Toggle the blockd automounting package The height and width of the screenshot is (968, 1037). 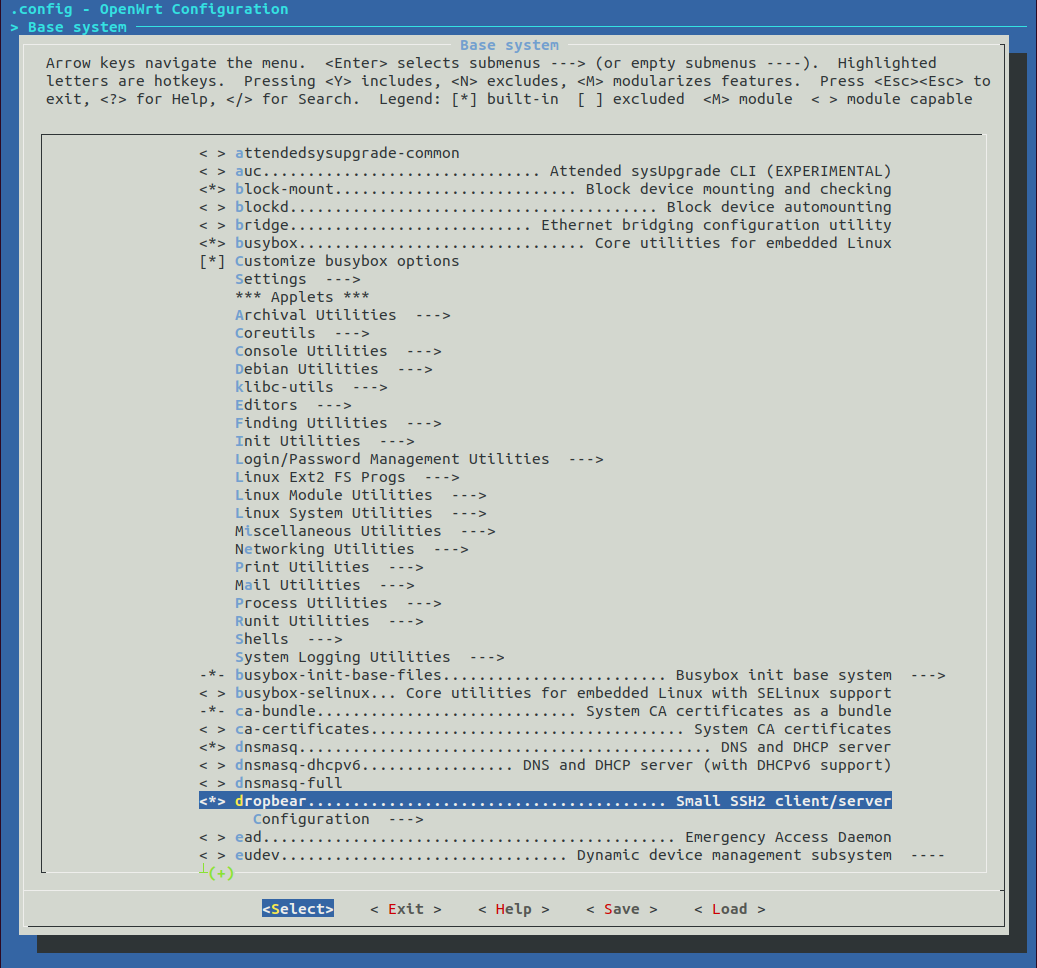pos(545,207)
